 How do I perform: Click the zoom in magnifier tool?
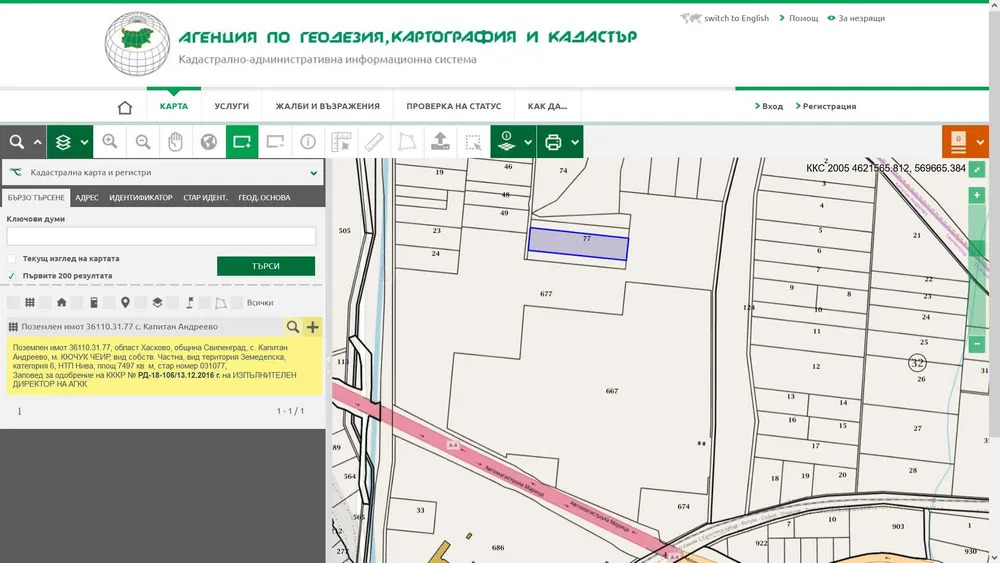(x=110, y=142)
